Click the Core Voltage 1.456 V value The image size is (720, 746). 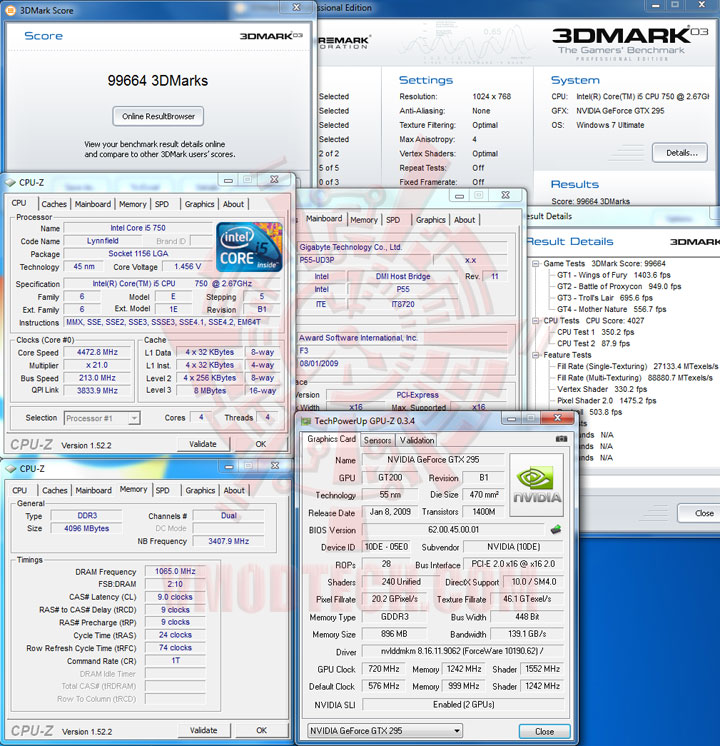click(187, 266)
